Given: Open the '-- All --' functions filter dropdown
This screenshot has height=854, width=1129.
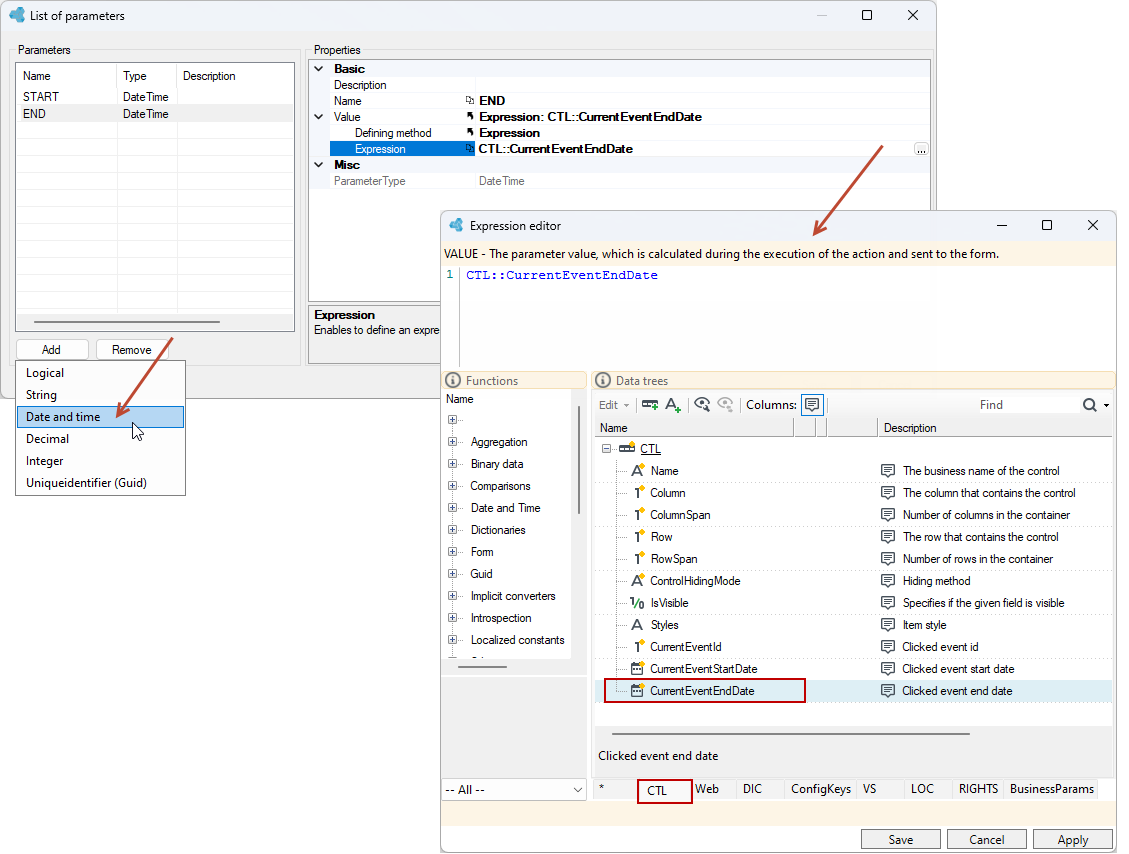Looking at the screenshot, I should [x=514, y=790].
